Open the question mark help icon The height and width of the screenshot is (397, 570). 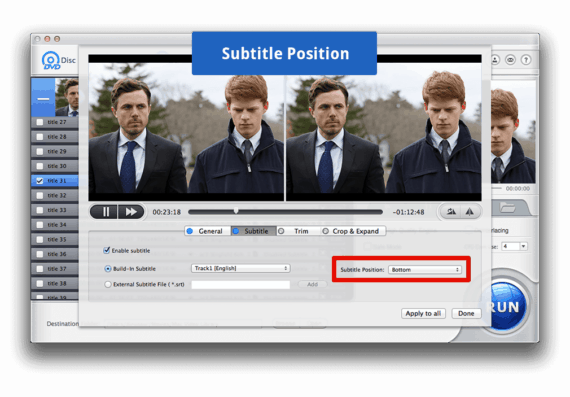coord(526,60)
